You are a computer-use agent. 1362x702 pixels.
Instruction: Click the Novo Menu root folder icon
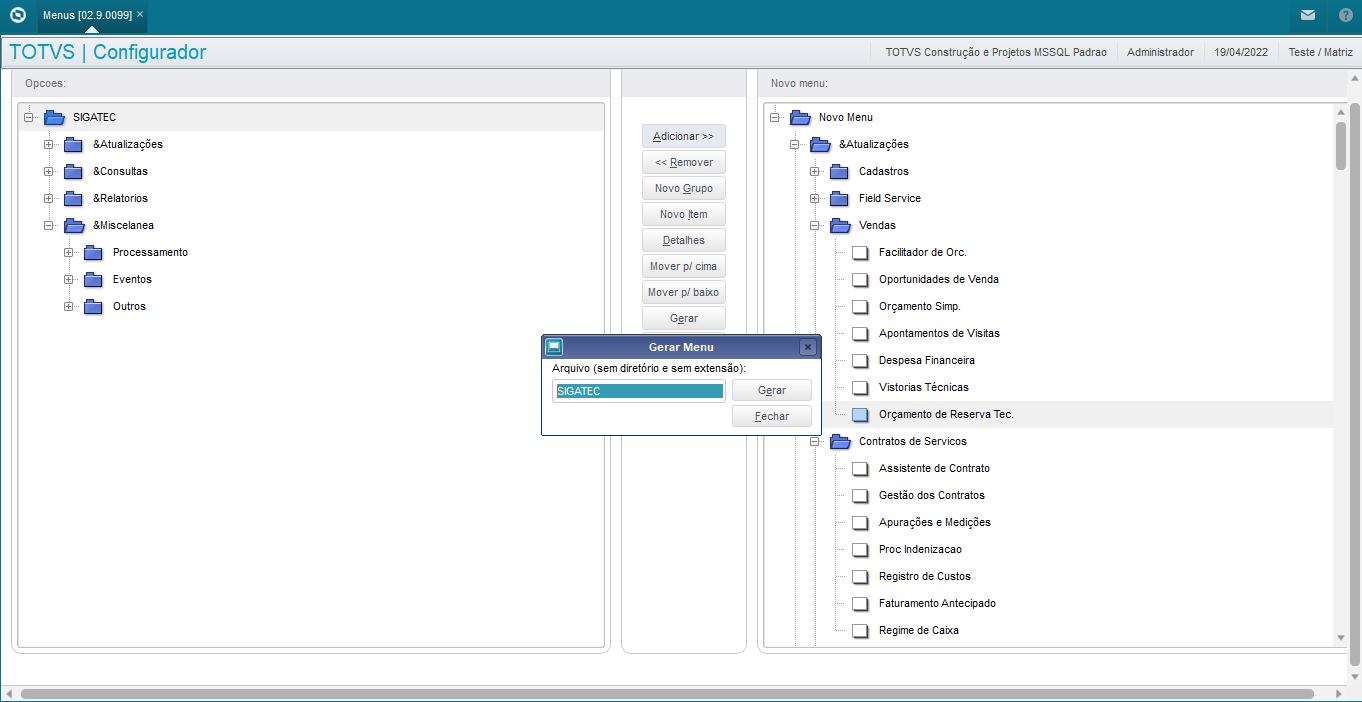800,117
